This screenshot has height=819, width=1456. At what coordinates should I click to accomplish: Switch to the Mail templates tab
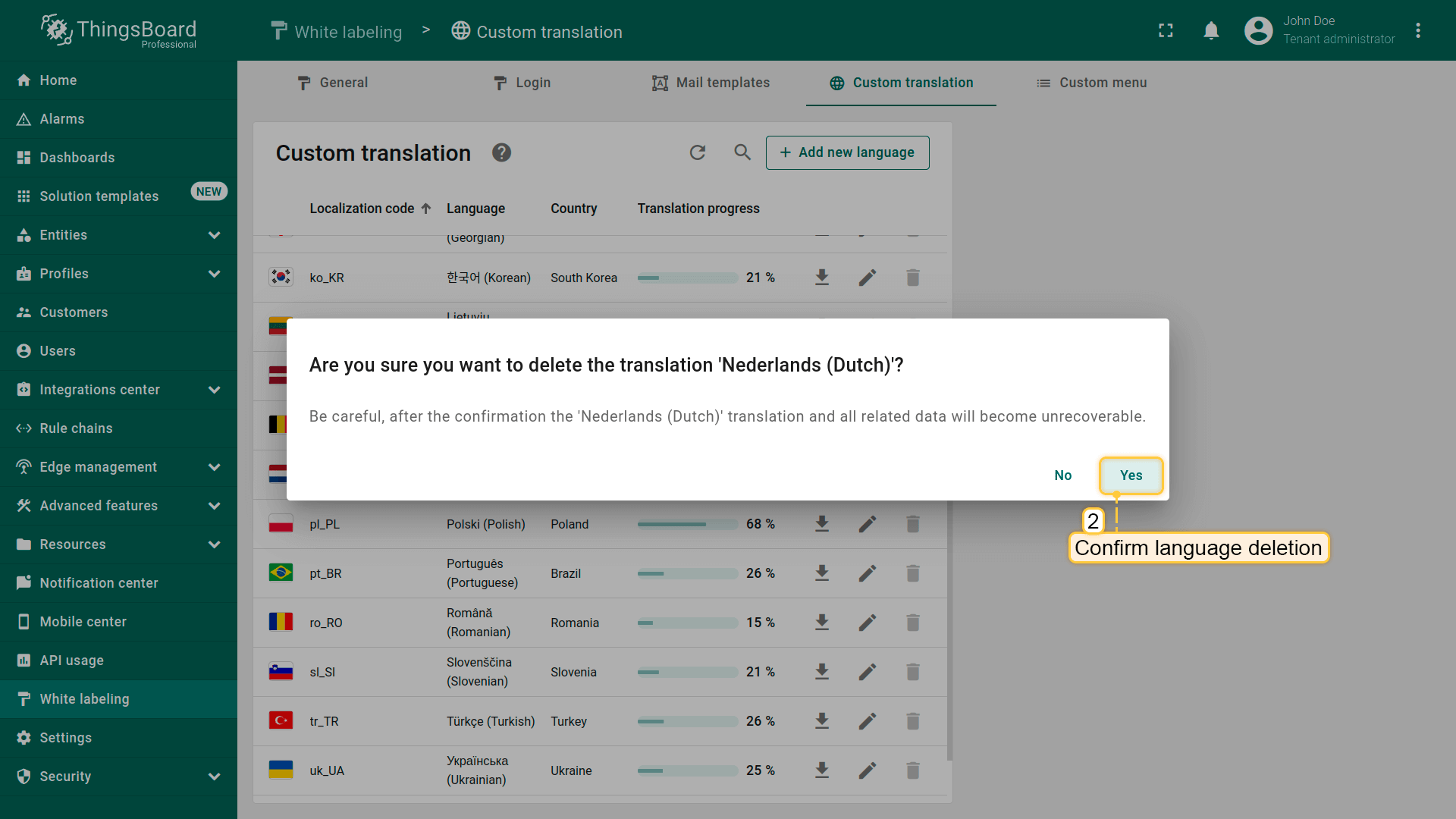click(x=711, y=83)
